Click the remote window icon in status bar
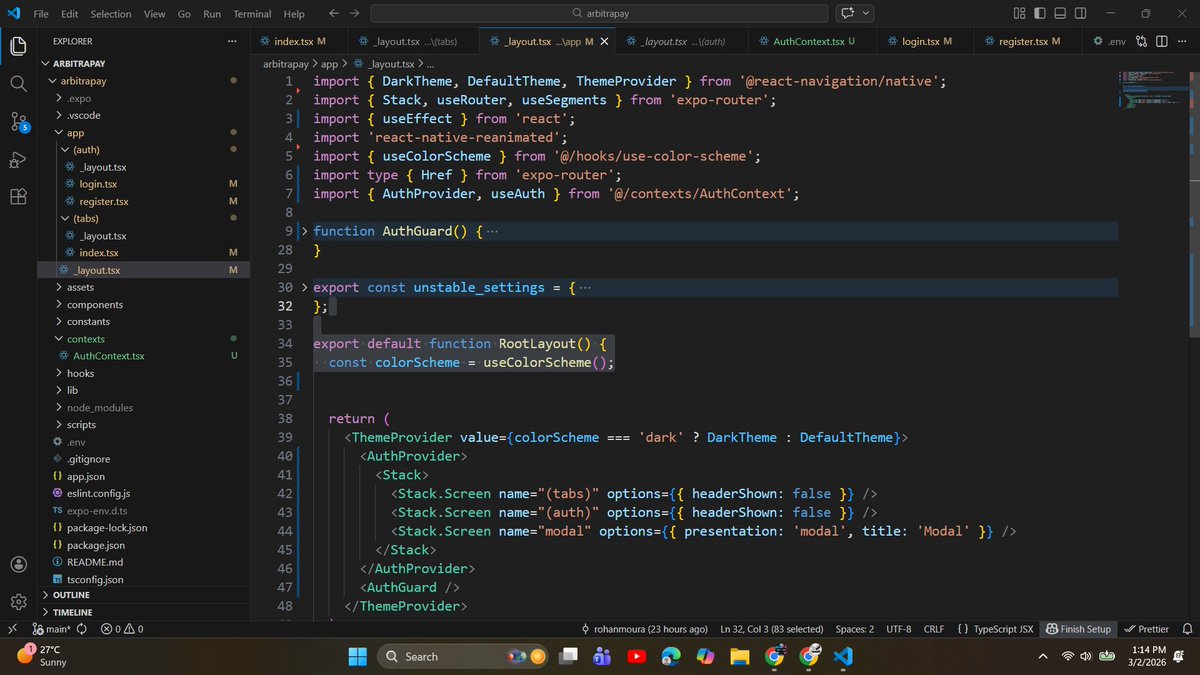The width and height of the screenshot is (1200, 675). (11, 629)
